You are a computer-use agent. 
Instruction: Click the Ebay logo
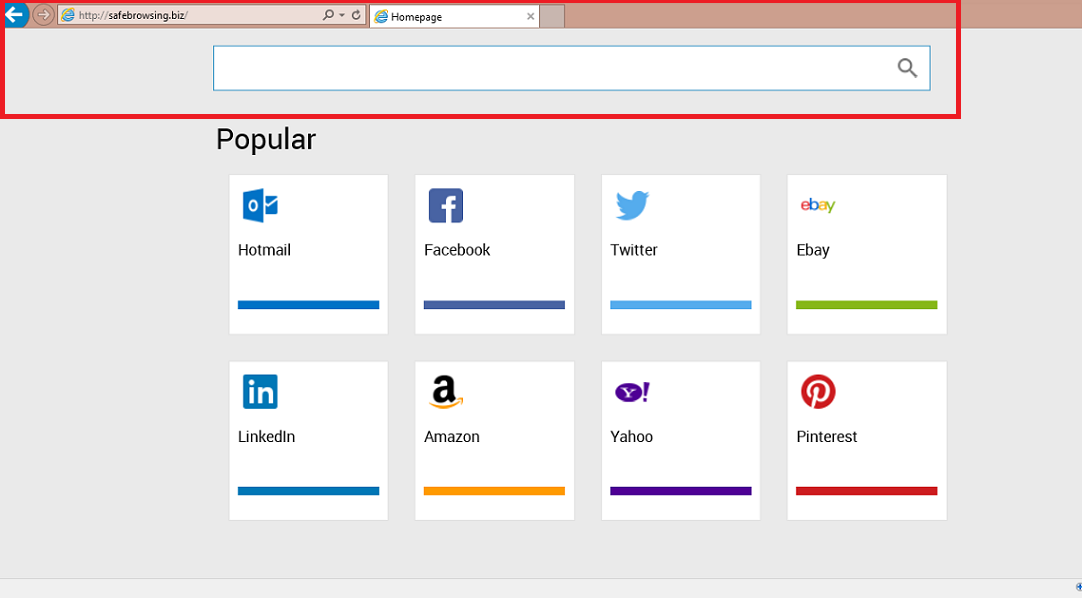(x=817, y=206)
